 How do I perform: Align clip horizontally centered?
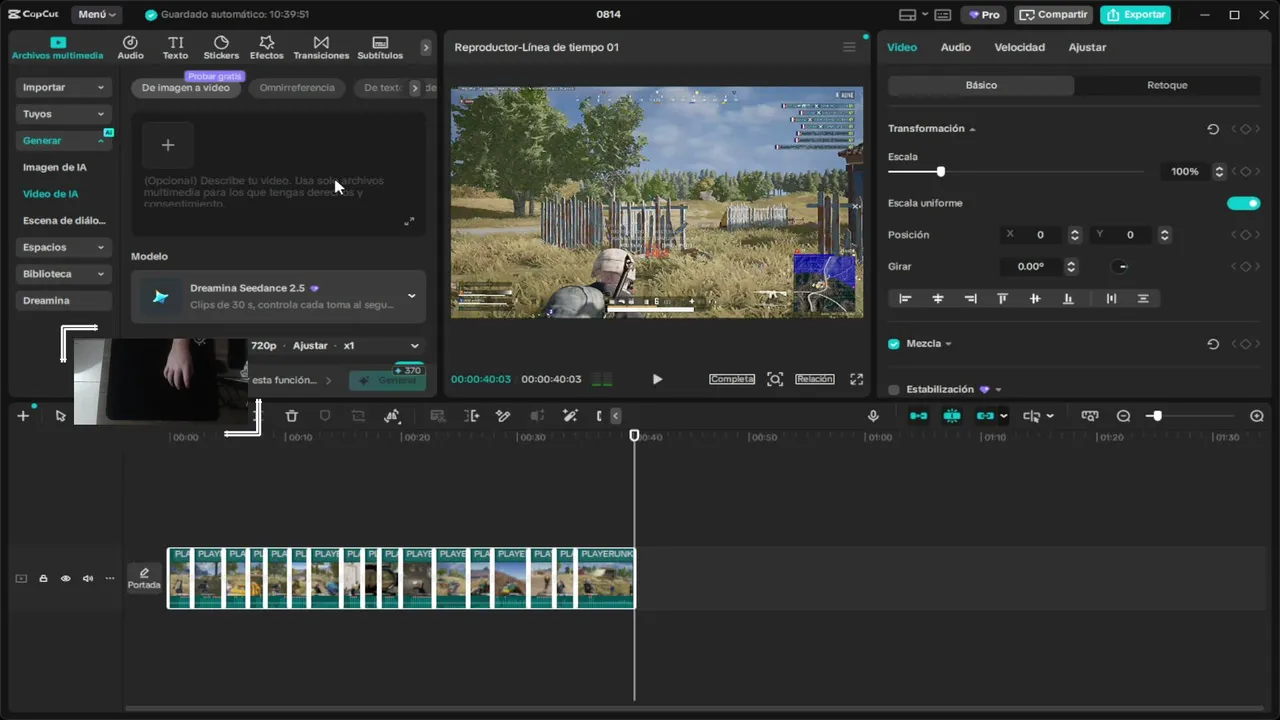[x=938, y=298]
